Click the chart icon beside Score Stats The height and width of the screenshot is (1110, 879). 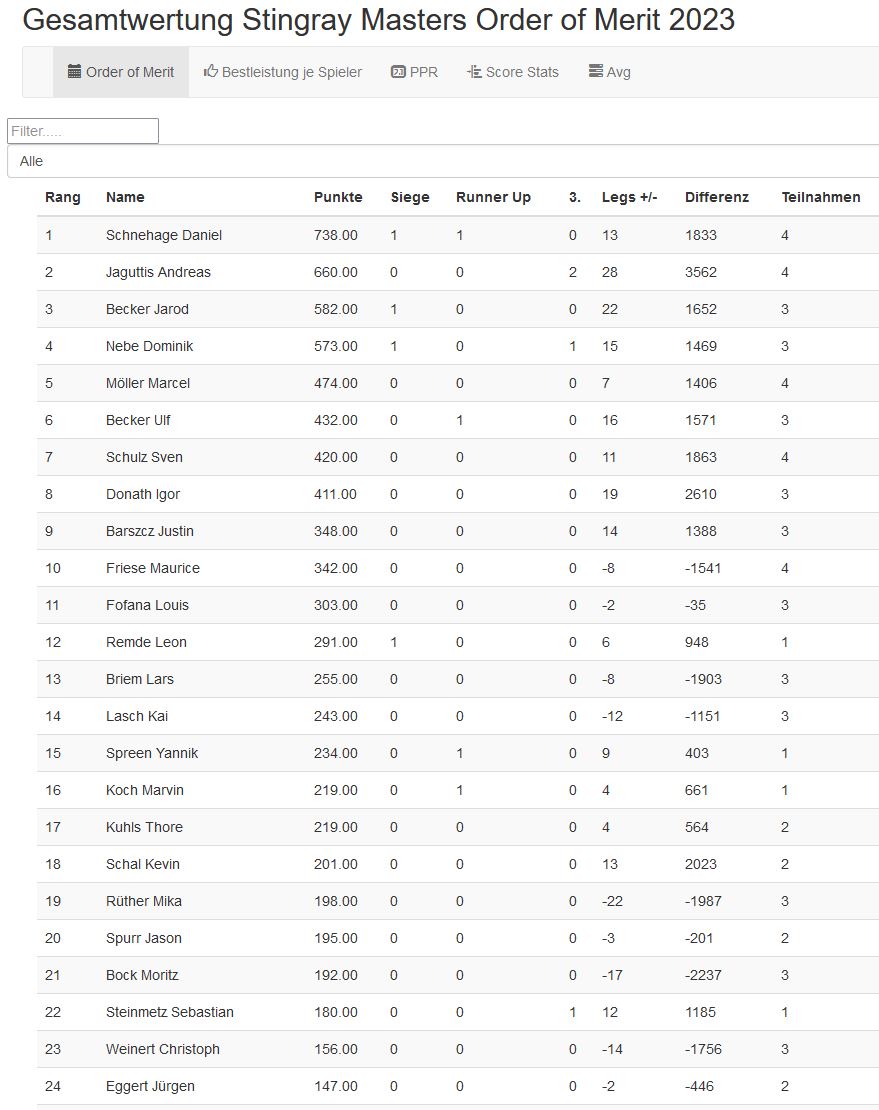tap(475, 72)
